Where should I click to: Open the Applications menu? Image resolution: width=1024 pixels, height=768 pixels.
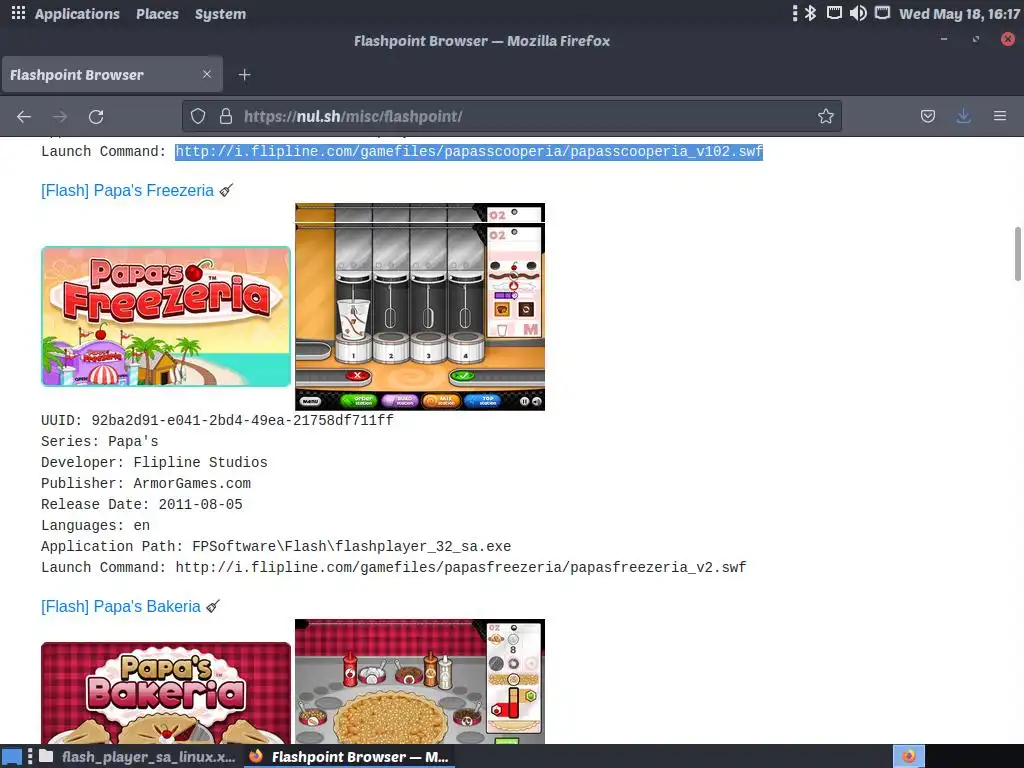point(77,14)
